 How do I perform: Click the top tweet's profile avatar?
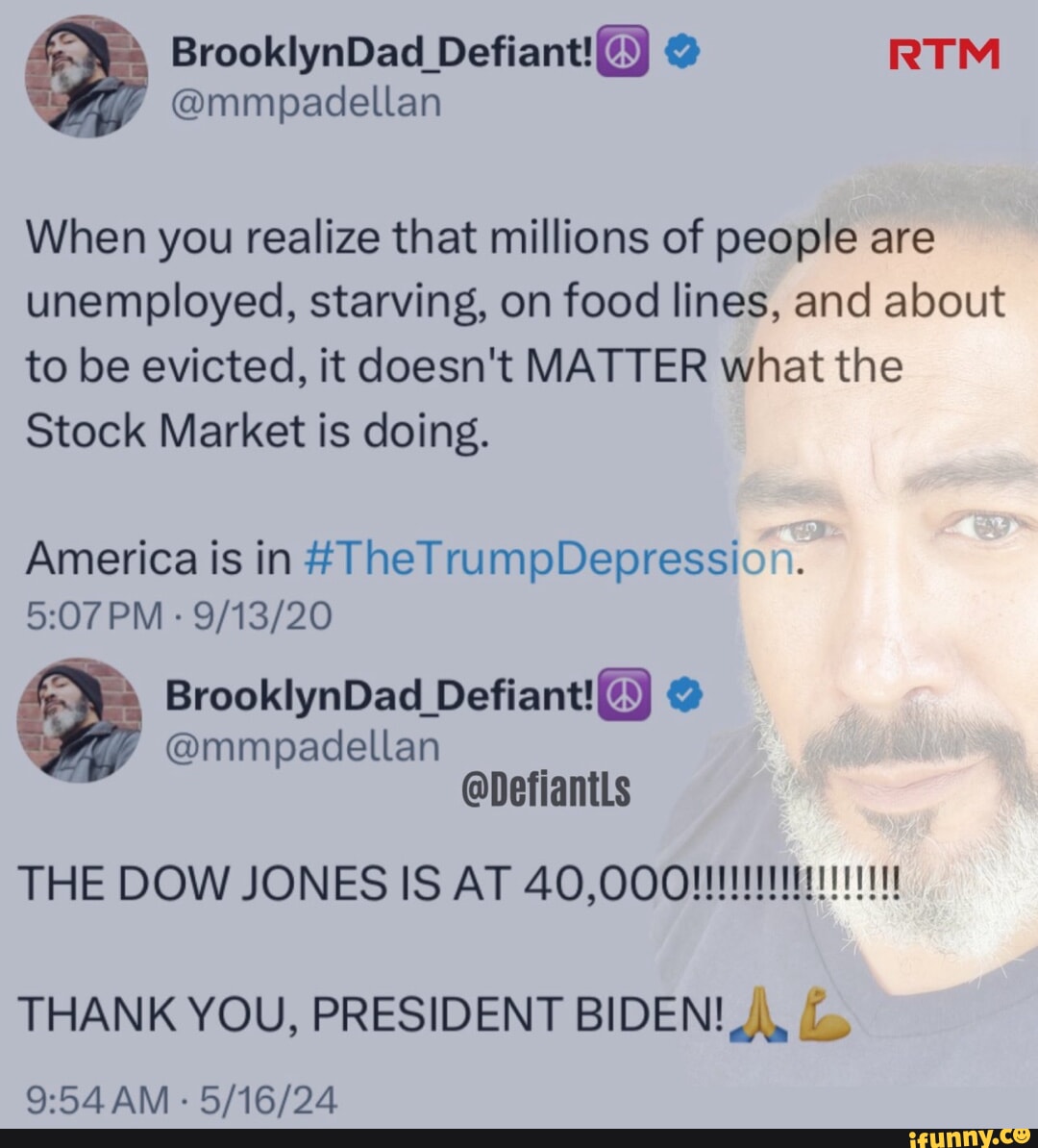coord(86,76)
